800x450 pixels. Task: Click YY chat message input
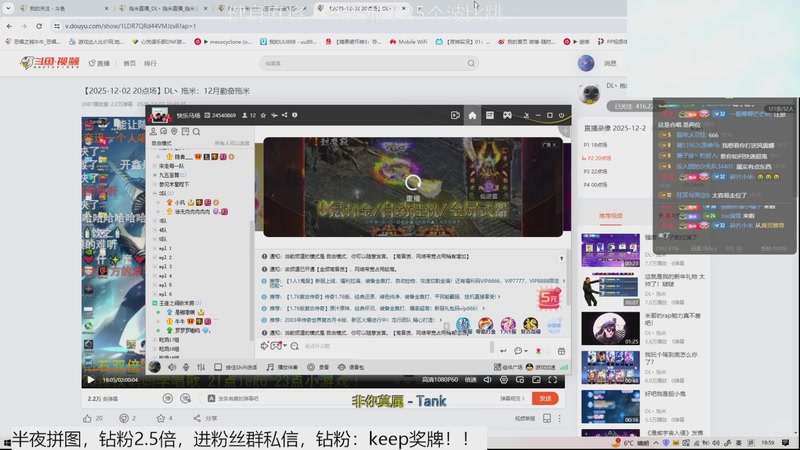point(393,346)
